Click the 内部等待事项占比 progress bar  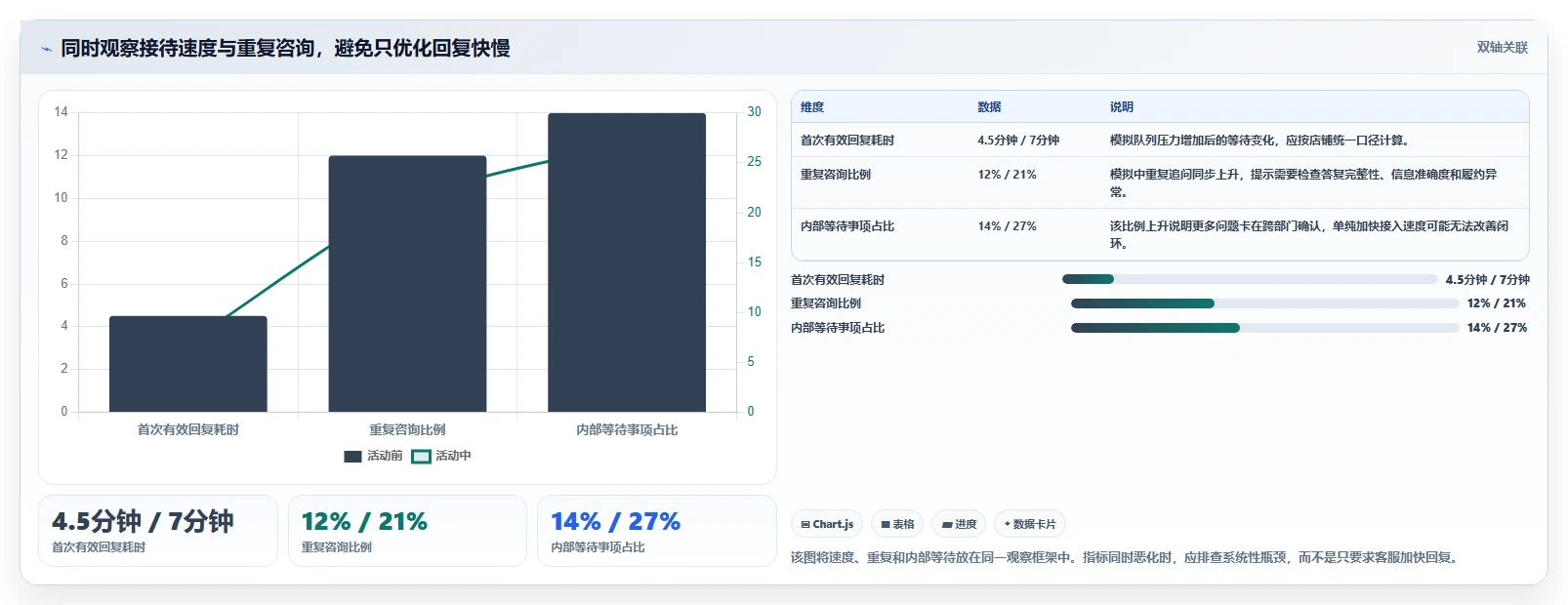[1264, 328]
